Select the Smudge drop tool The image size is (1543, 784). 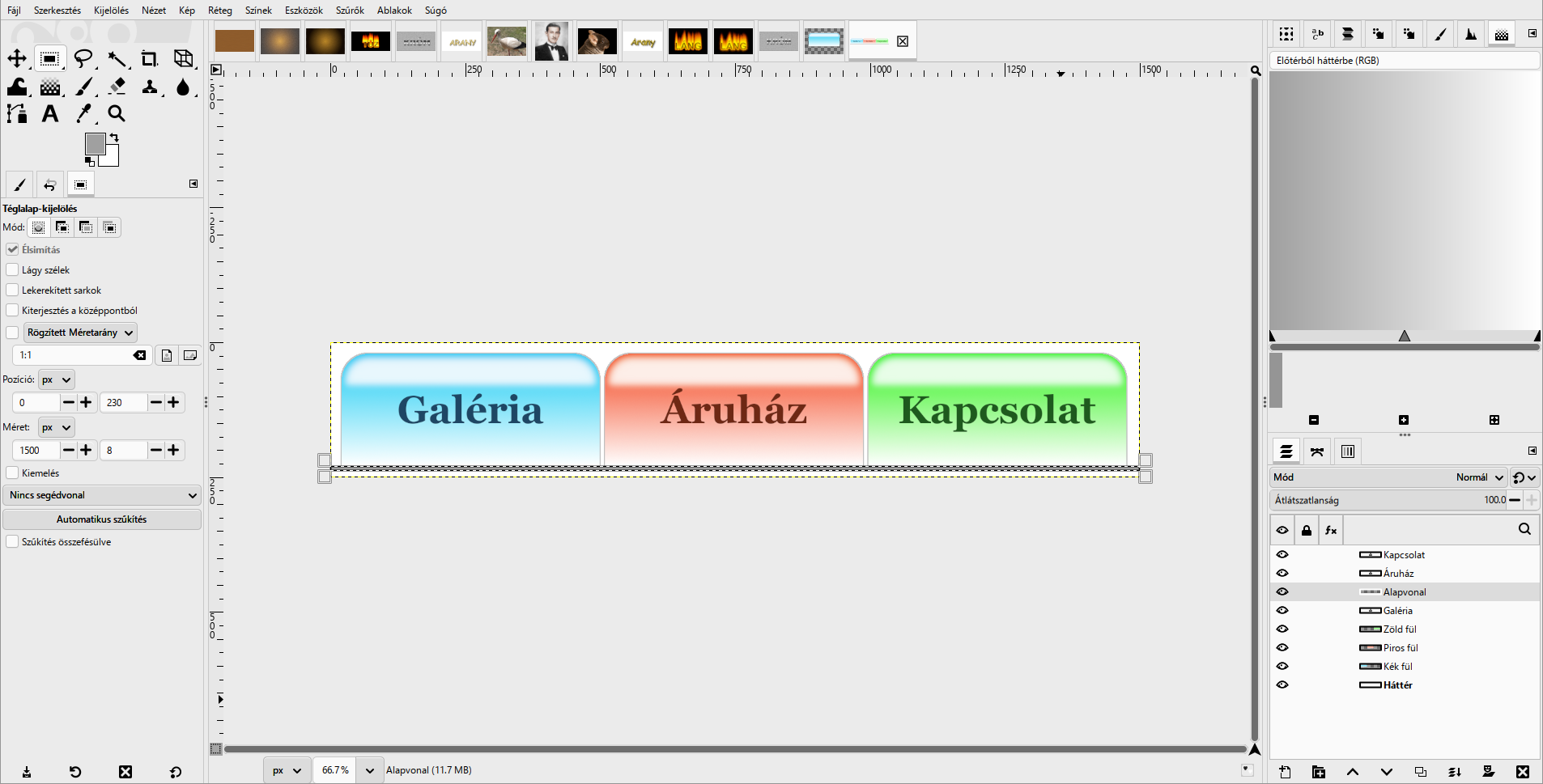coord(184,87)
